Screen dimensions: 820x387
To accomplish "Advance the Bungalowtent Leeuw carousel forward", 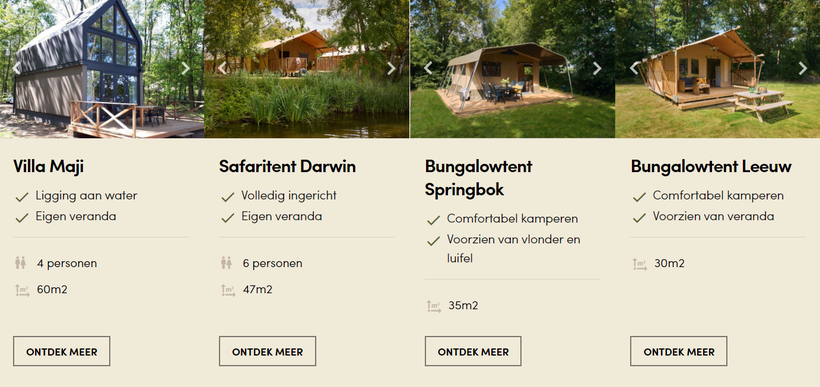I will click(x=802, y=68).
